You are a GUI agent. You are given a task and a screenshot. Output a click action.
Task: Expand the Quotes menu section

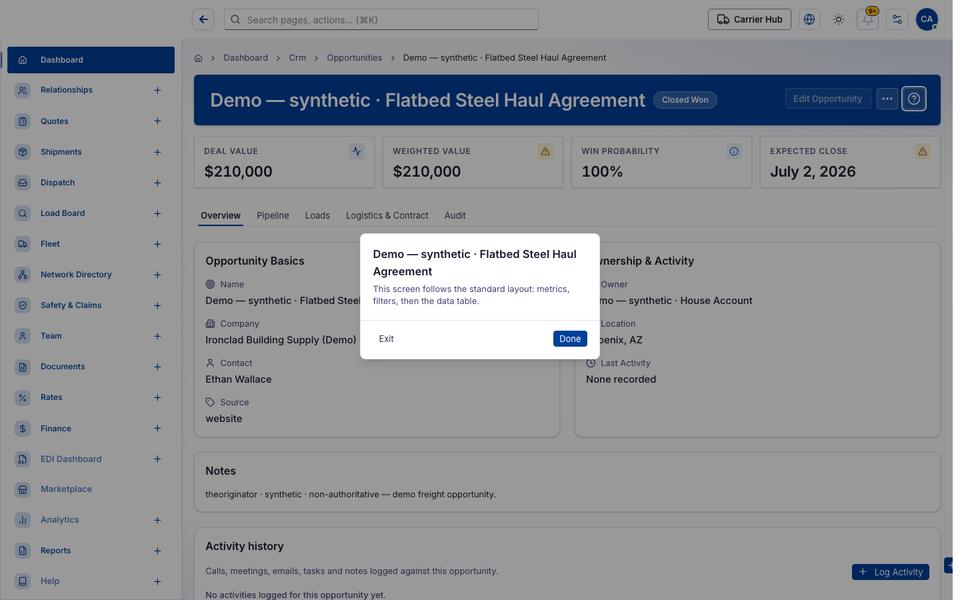click(157, 121)
